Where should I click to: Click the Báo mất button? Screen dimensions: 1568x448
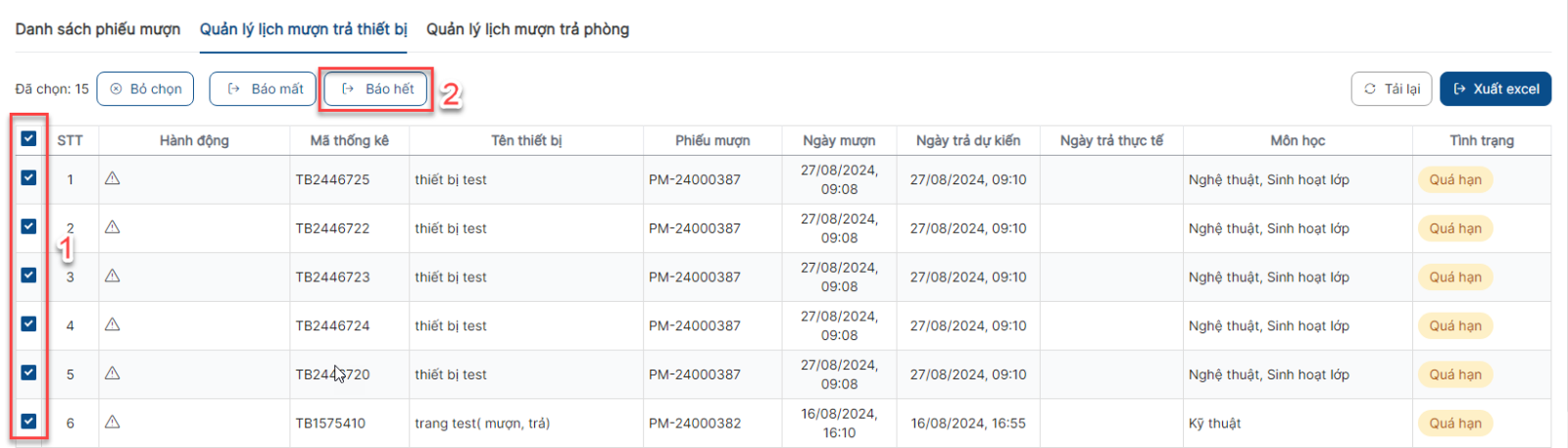[x=264, y=89]
